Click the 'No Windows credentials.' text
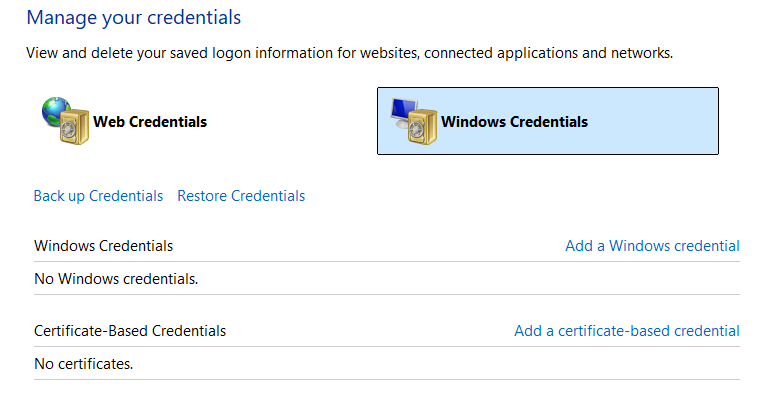The height and width of the screenshot is (393, 779). (x=116, y=279)
